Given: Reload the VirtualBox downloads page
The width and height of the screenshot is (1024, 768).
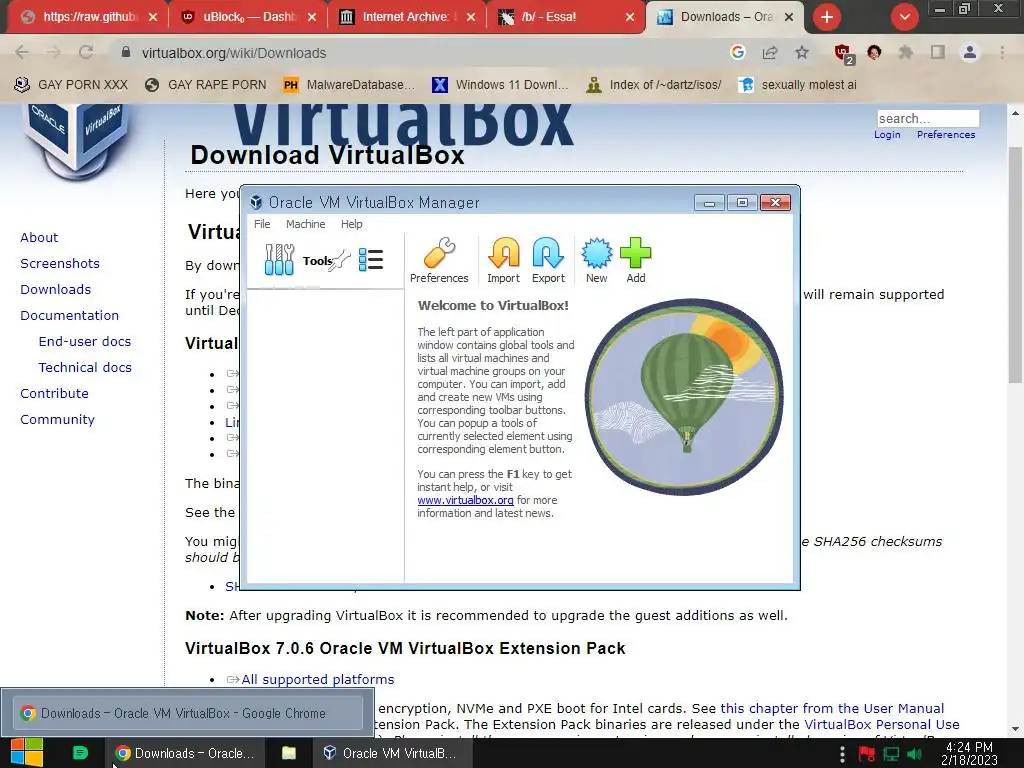Looking at the screenshot, I should pyautogui.click(x=86, y=53).
